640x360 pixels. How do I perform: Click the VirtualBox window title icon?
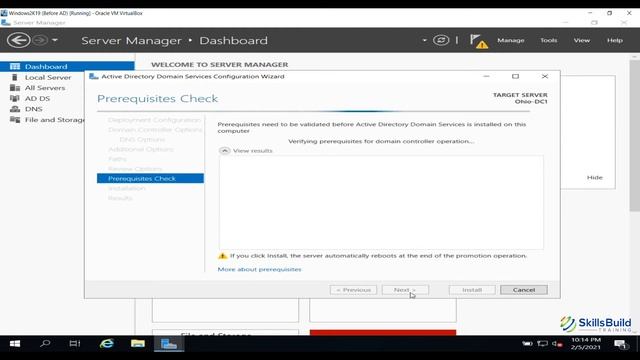[4, 13]
